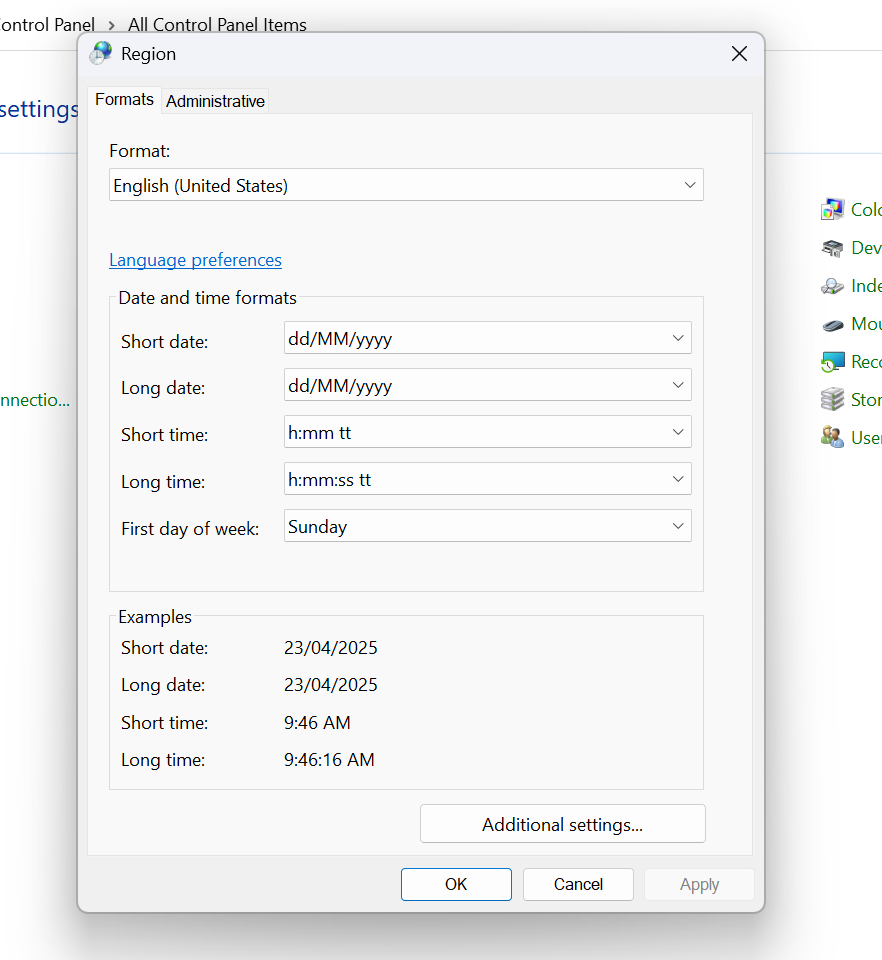Screen dimensions: 882x960
Task: Open the Language preferences link
Action: pyautogui.click(x=195, y=260)
